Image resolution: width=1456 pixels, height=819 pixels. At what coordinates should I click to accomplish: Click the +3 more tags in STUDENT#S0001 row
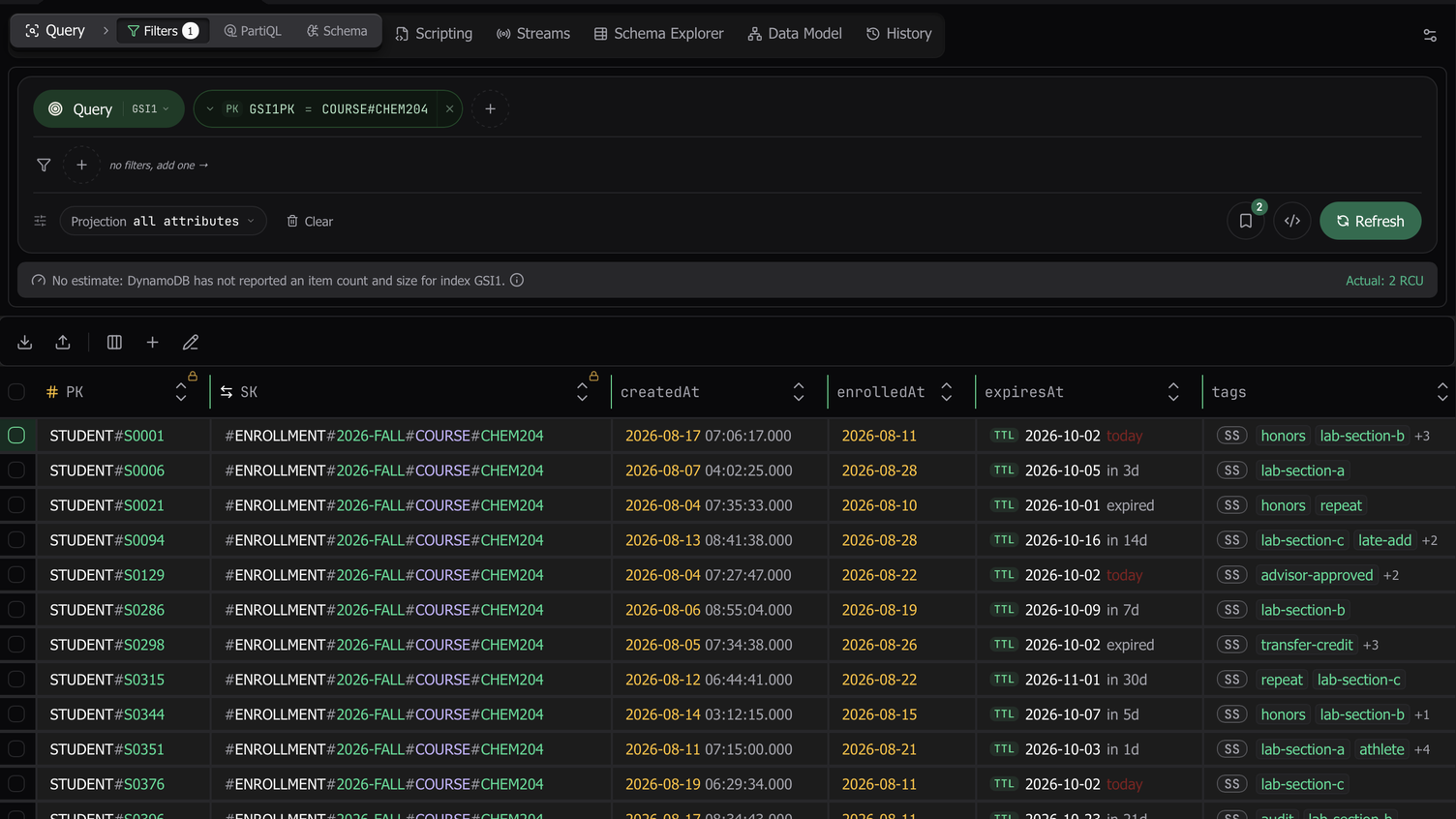(1422, 436)
